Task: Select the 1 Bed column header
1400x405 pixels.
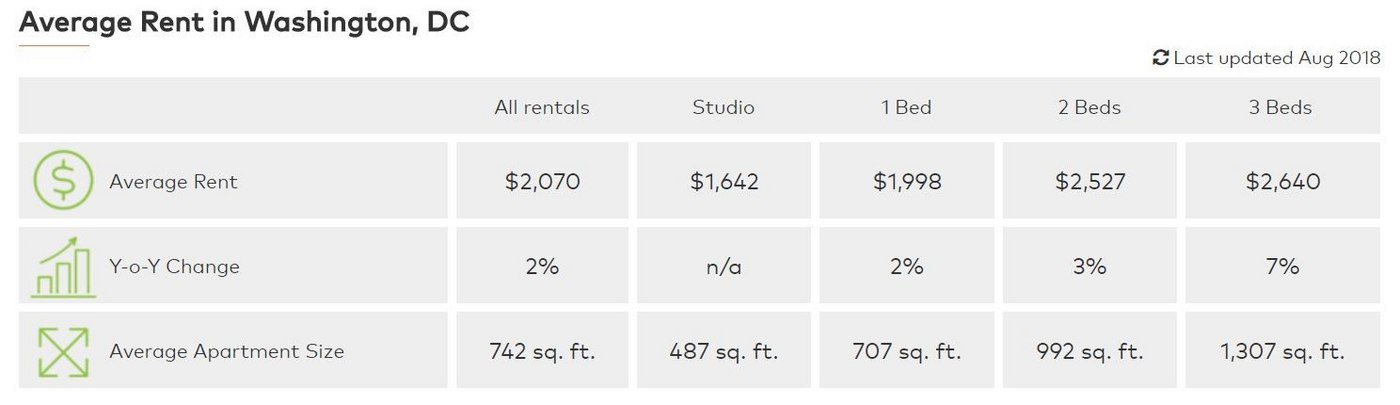Action: point(906,107)
